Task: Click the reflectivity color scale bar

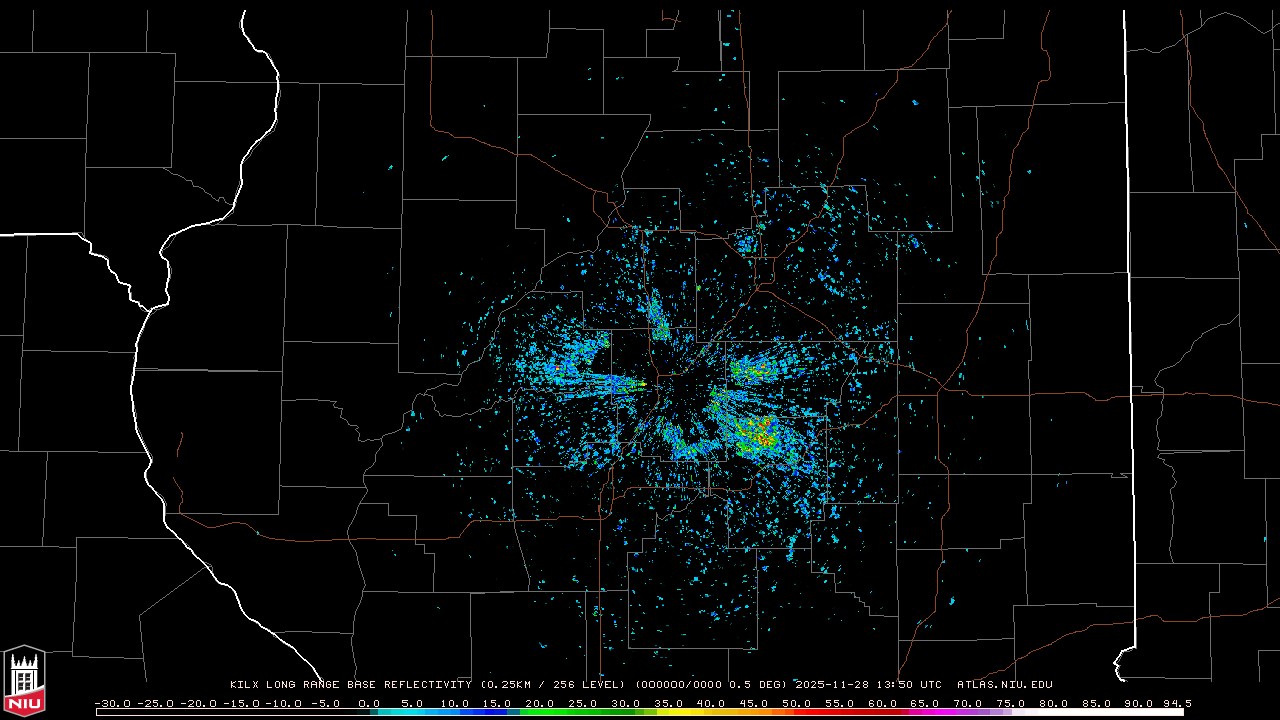Action: pyautogui.click(x=640, y=712)
